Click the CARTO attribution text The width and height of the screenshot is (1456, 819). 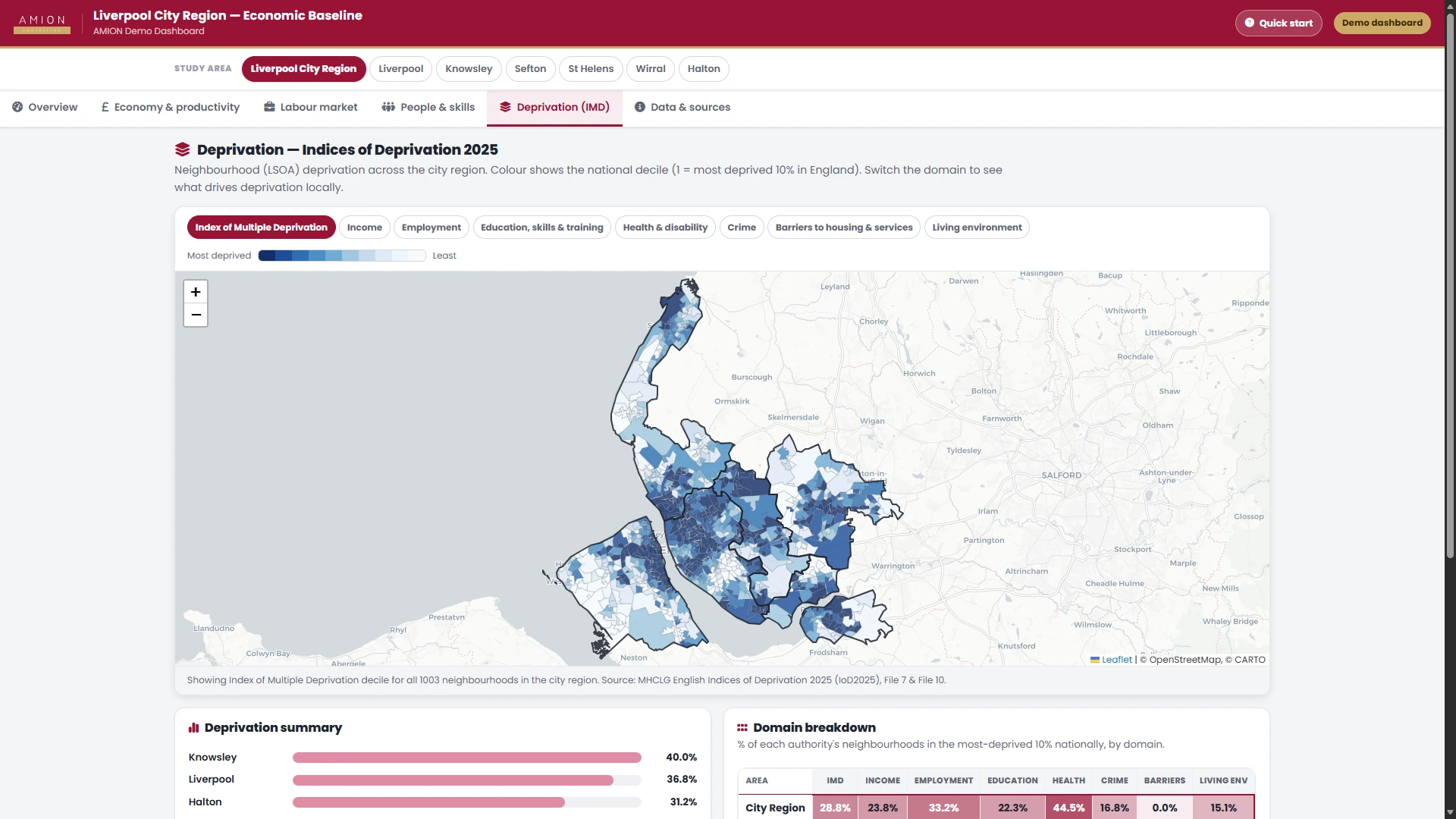click(1250, 660)
